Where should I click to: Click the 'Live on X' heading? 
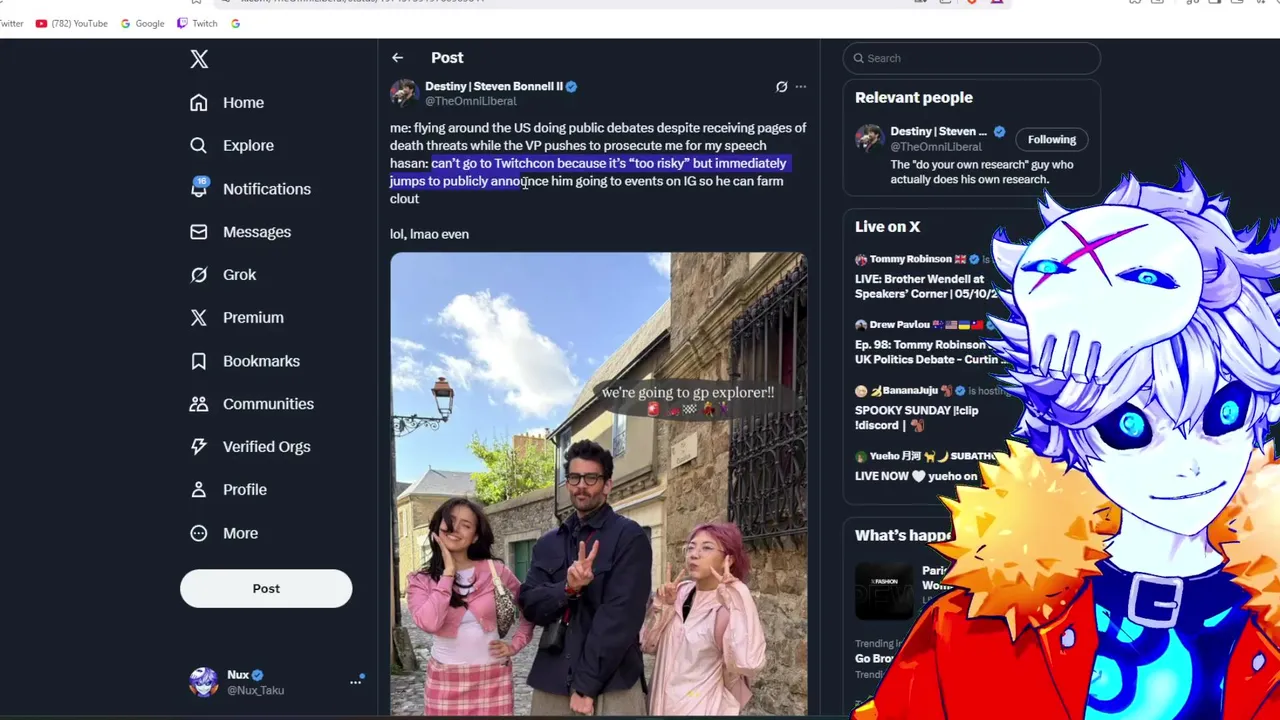(x=887, y=227)
